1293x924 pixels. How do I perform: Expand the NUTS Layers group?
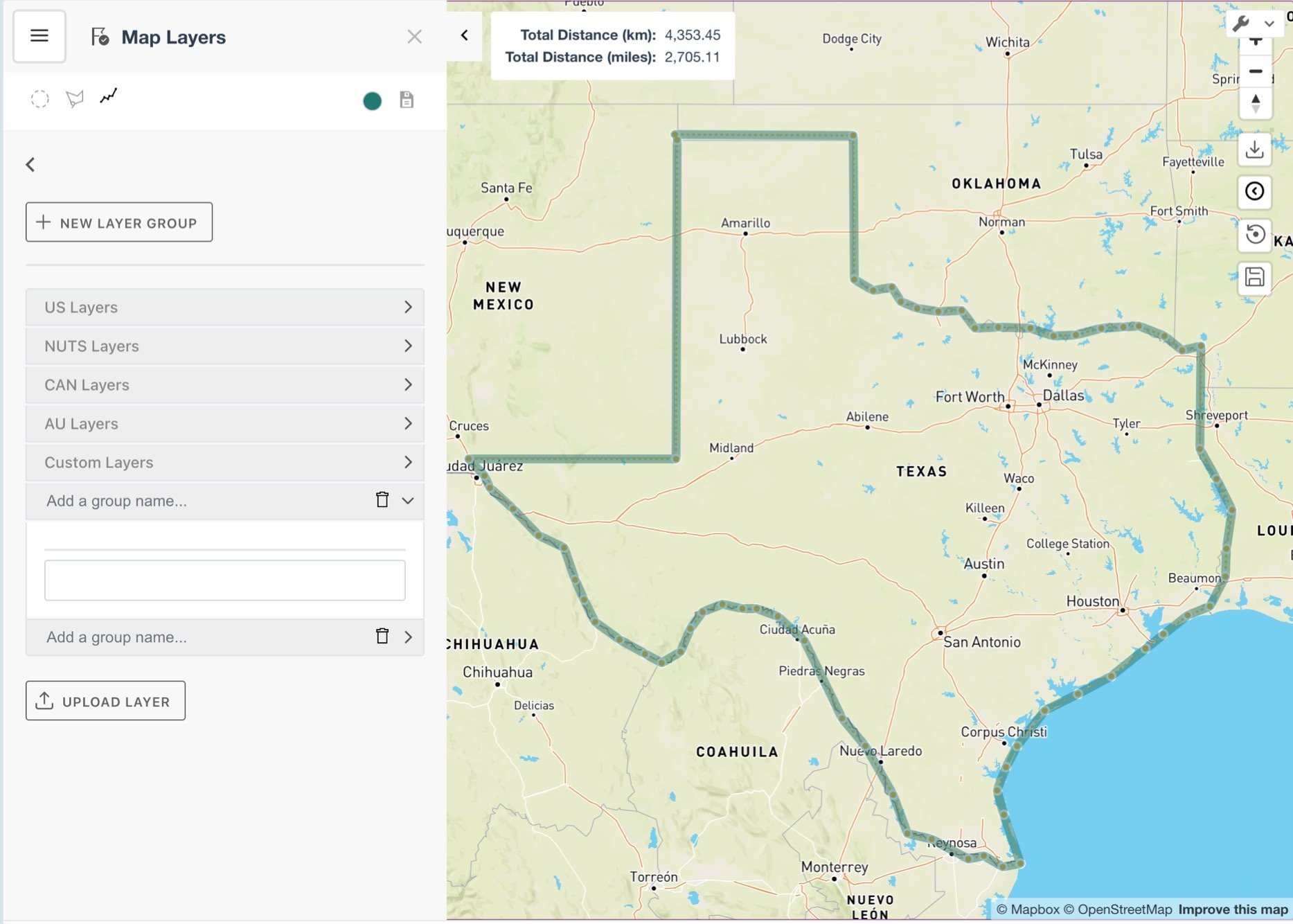224,346
